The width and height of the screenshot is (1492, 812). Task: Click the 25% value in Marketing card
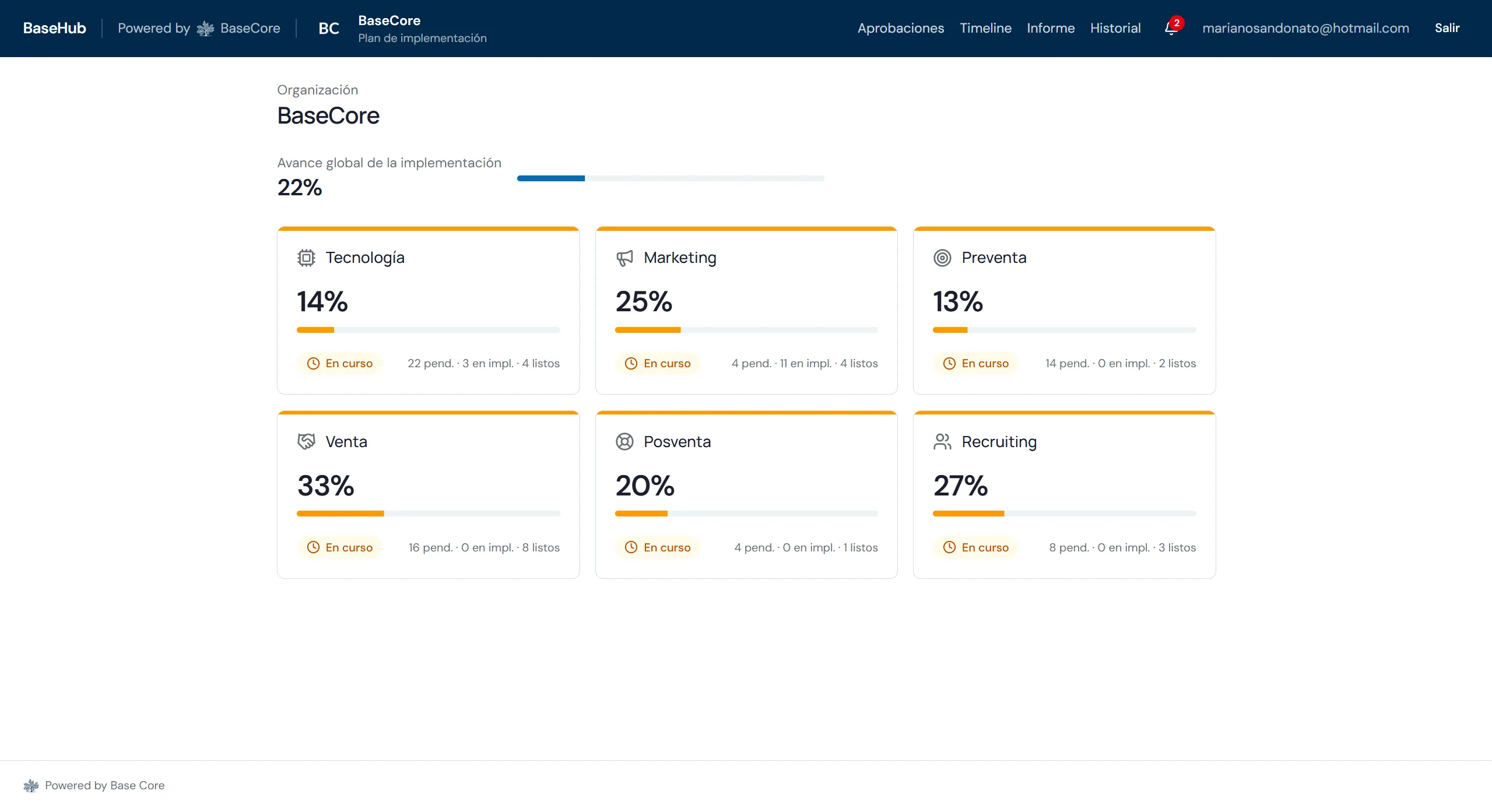[644, 301]
